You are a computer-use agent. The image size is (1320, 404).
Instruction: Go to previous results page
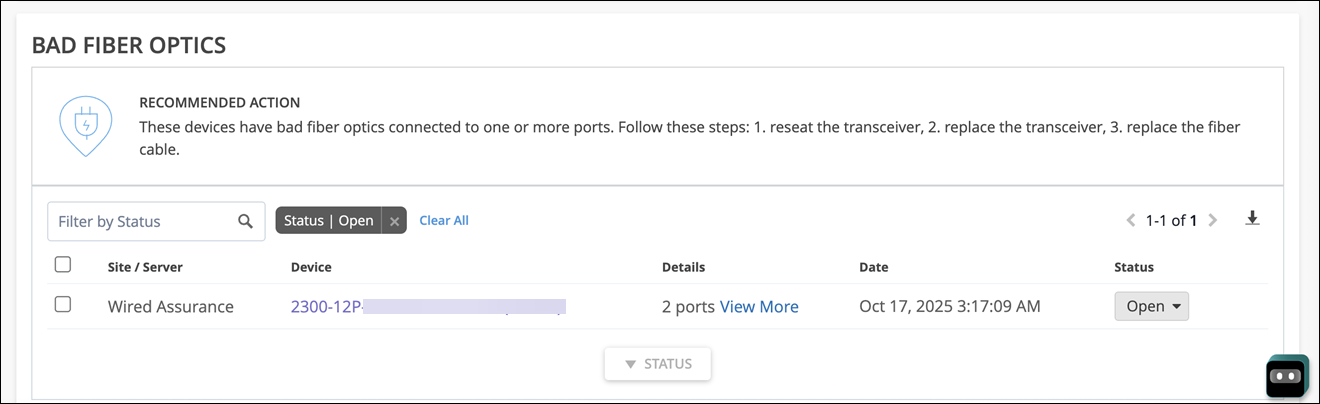[1131, 220]
